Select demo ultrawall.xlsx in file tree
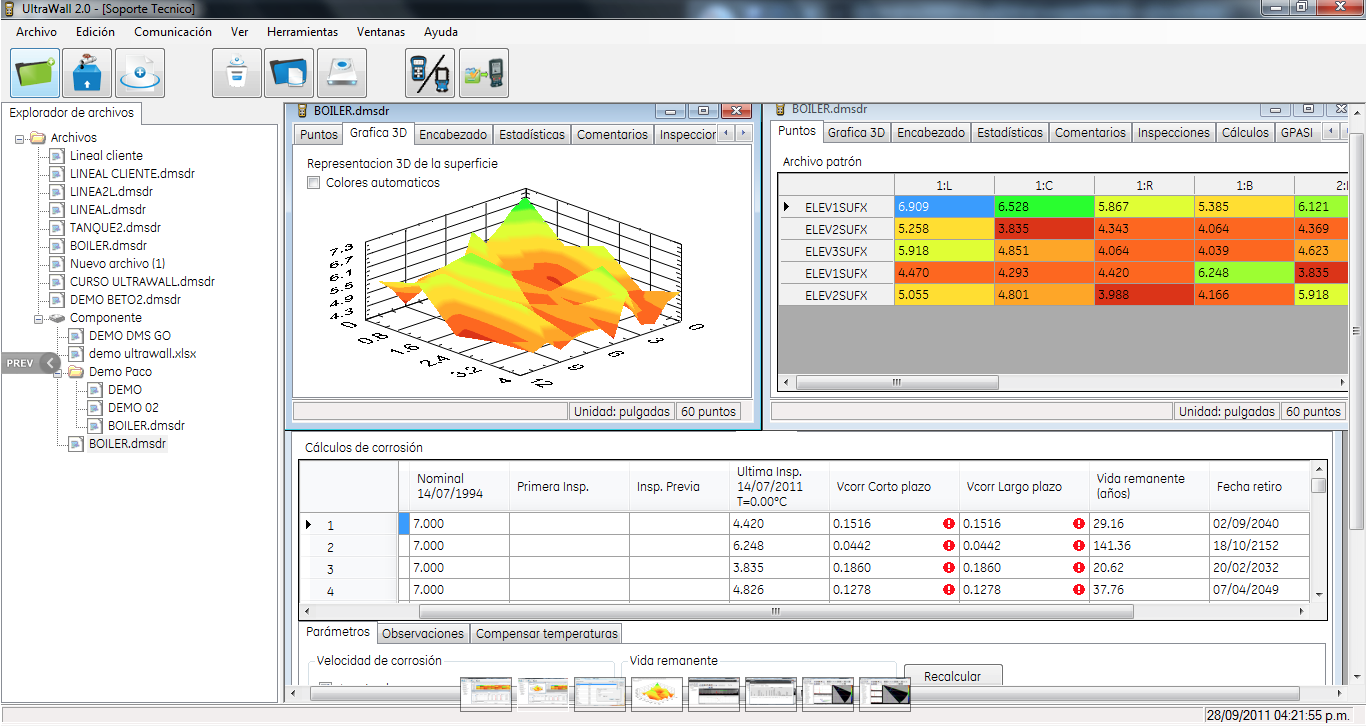Screen dimensions: 1367x726 click(142, 354)
